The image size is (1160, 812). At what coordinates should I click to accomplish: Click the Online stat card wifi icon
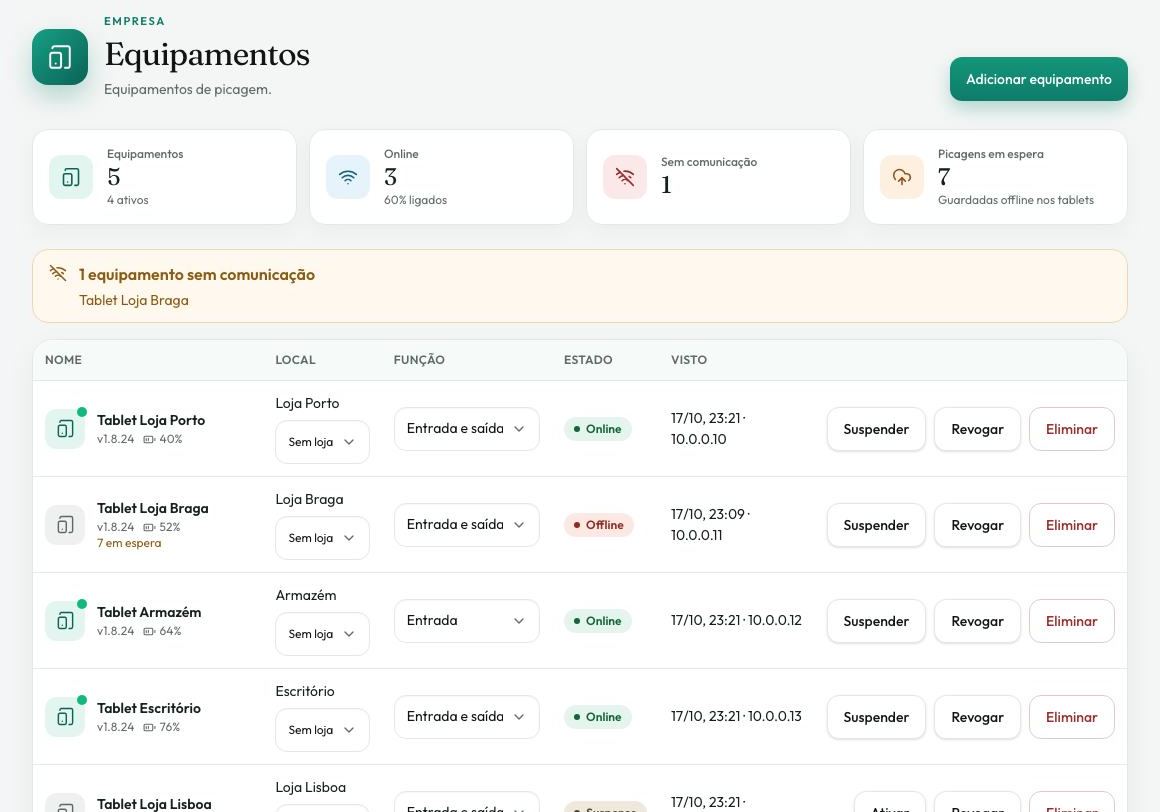pos(348,177)
